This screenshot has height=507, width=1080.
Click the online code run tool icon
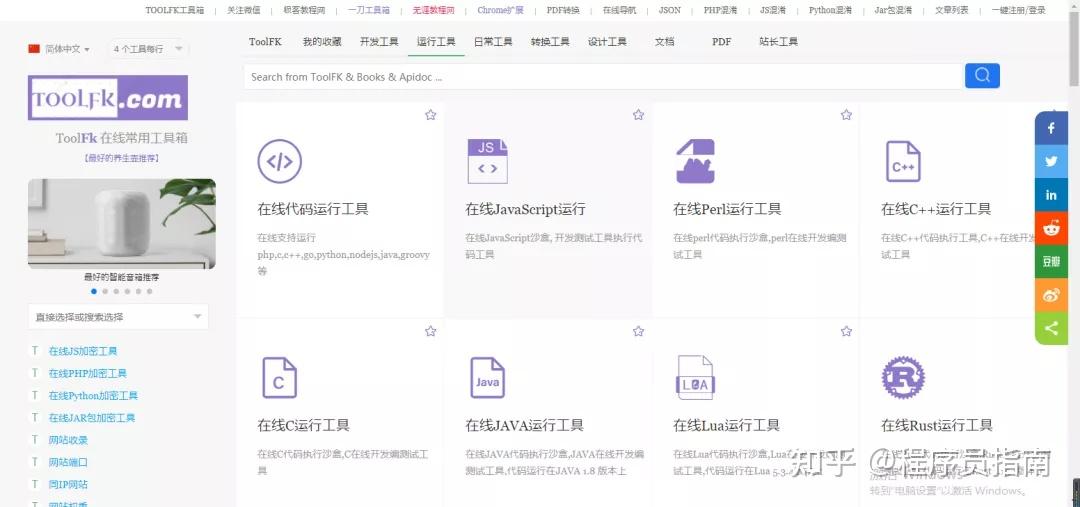coord(279,161)
